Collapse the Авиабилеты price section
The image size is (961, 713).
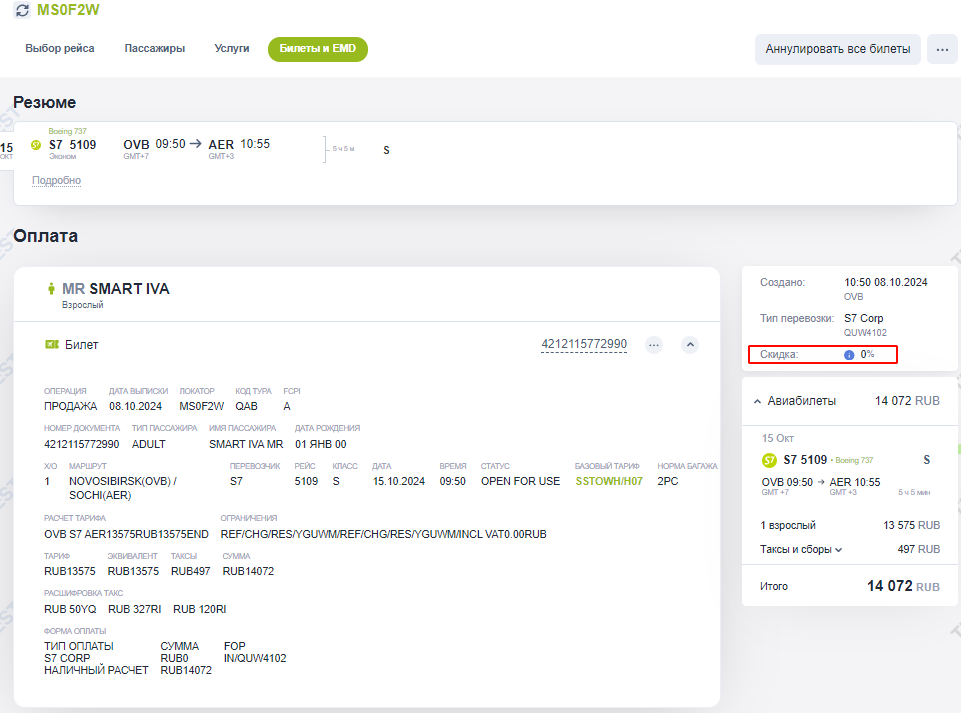758,402
